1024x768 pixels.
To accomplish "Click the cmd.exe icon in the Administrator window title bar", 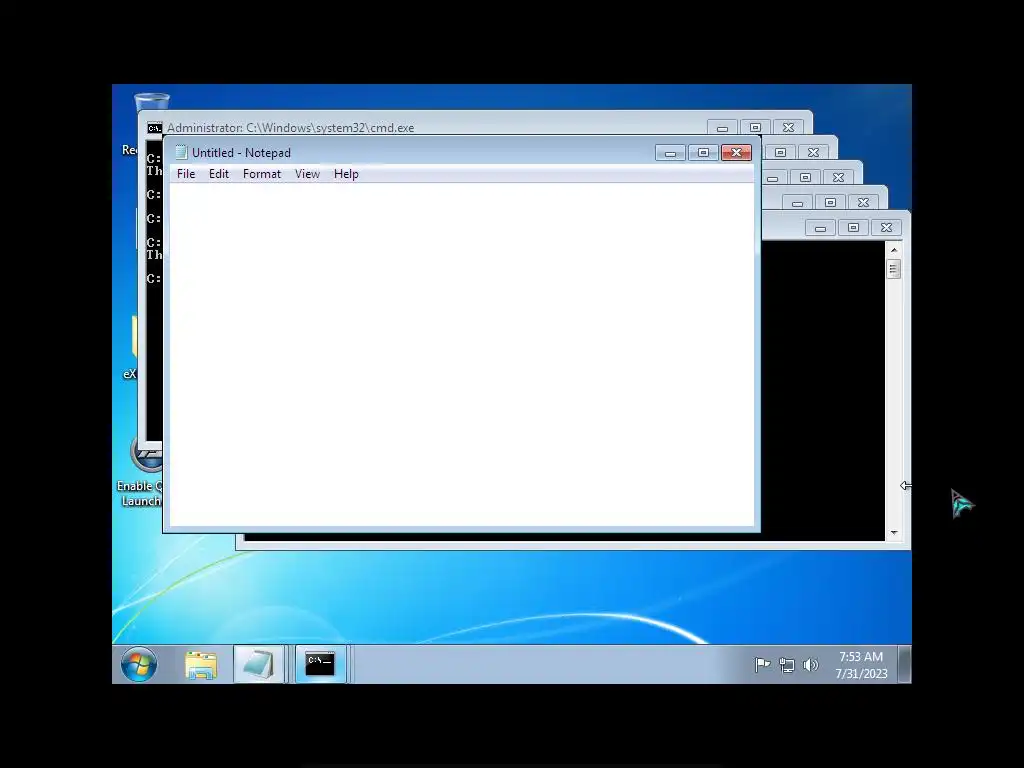I will coord(154,128).
